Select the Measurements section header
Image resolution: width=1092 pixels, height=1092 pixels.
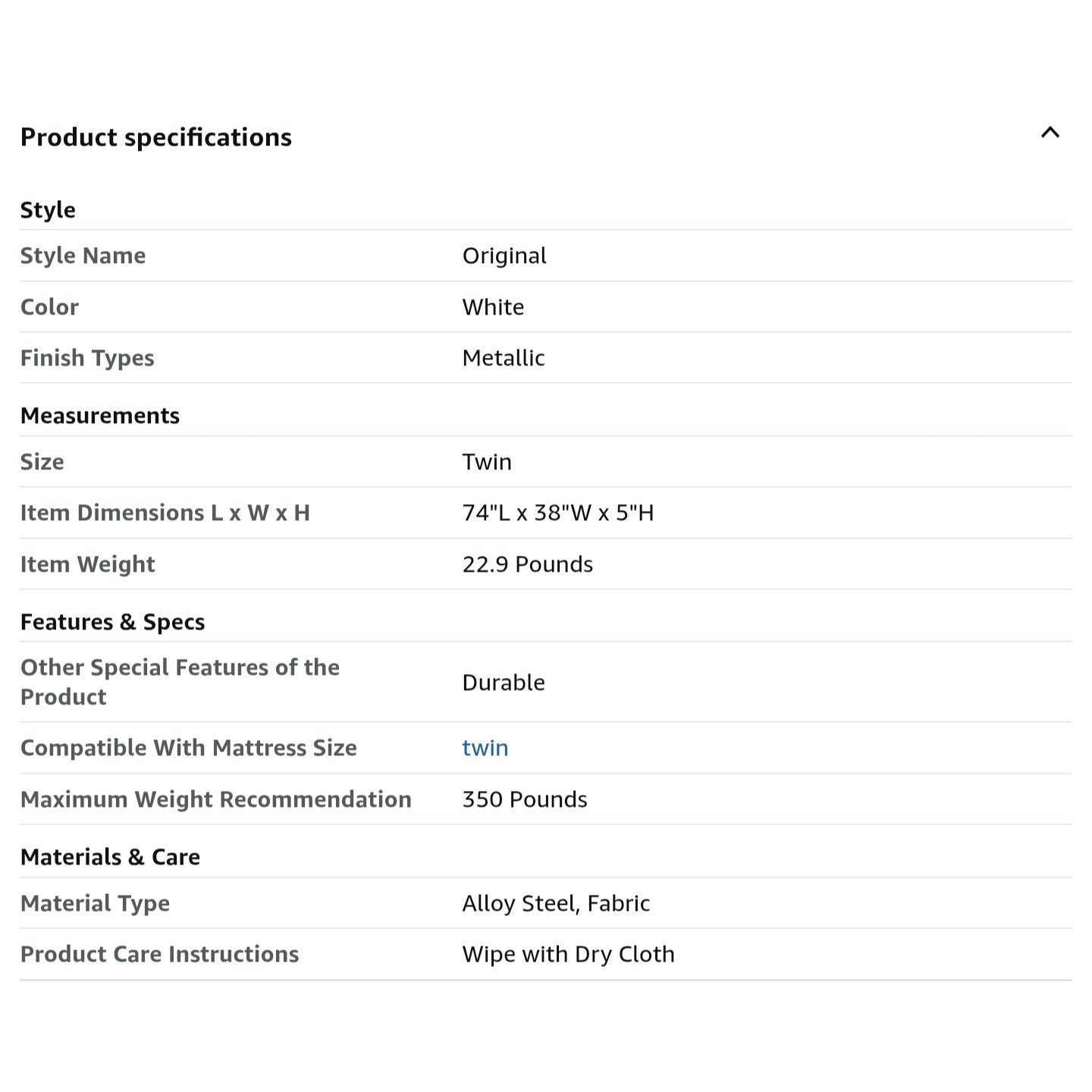coord(100,416)
